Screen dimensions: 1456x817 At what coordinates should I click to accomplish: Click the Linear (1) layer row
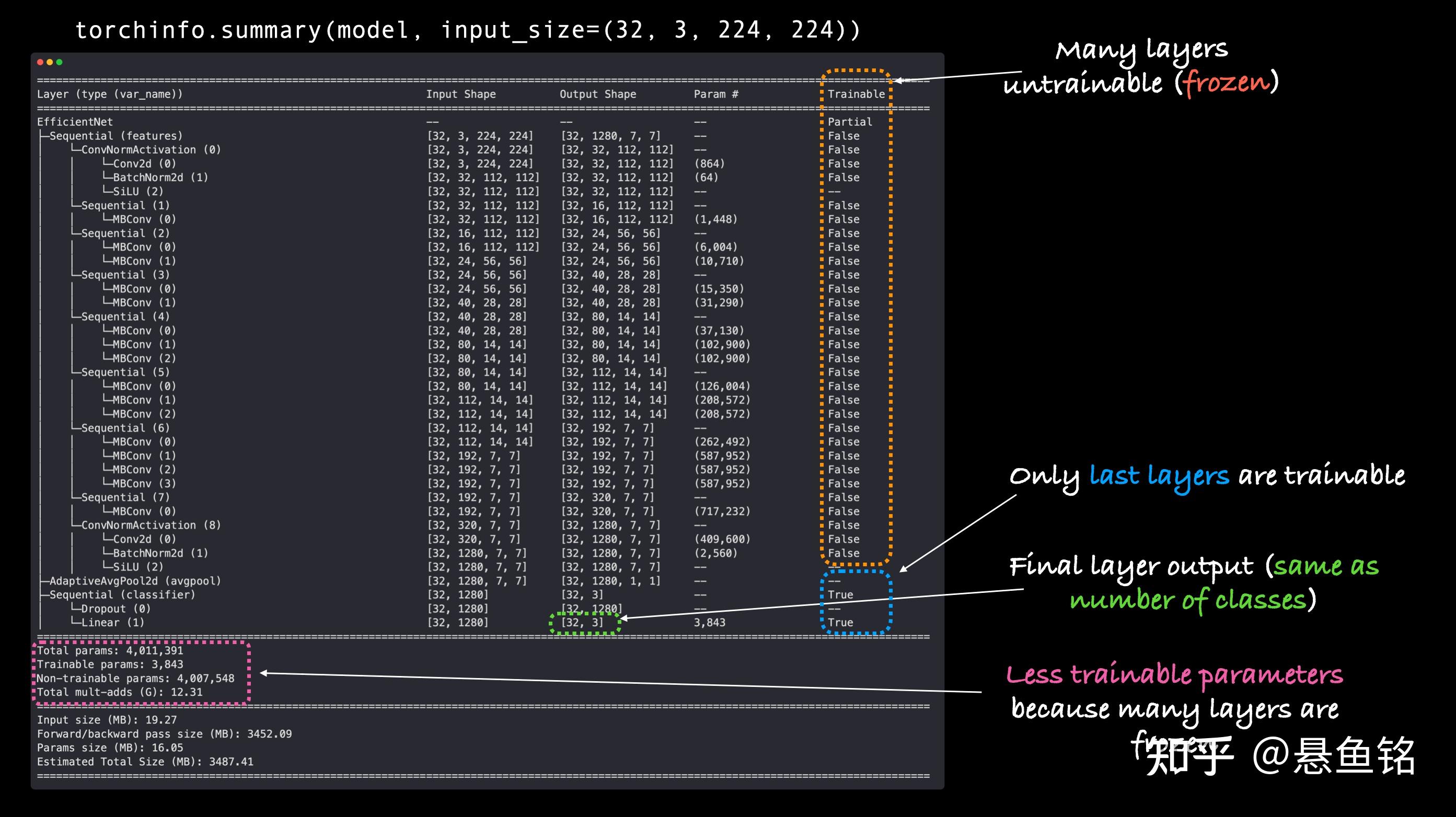112,623
